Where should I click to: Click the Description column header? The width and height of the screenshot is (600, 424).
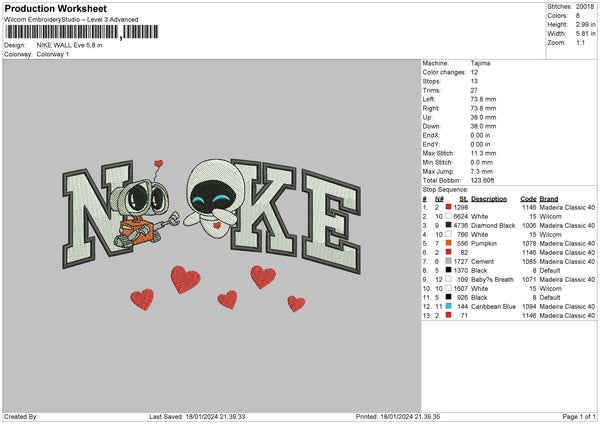(x=489, y=199)
